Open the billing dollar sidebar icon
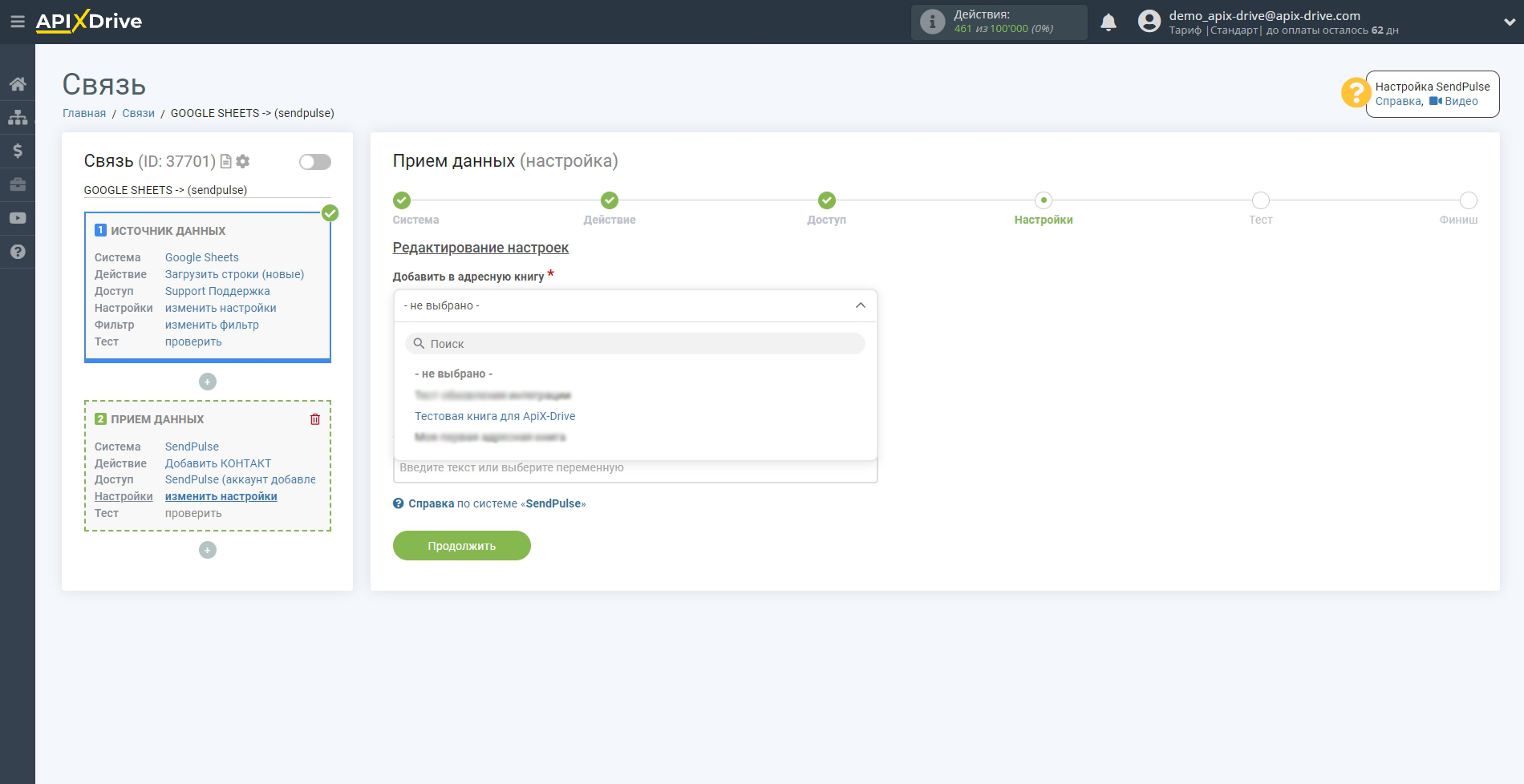Screen dimensions: 1524x784 [x=18, y=151]
